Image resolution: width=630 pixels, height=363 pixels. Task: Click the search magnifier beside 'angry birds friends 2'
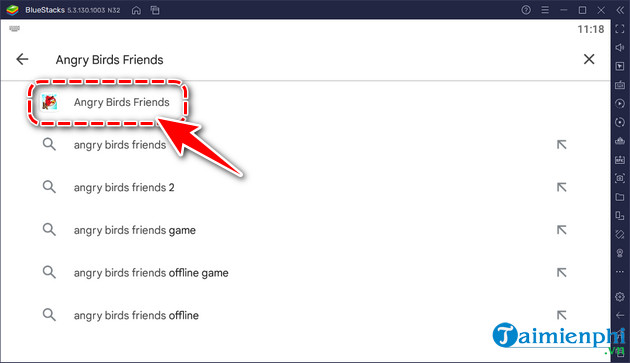[x=49, y=187]
